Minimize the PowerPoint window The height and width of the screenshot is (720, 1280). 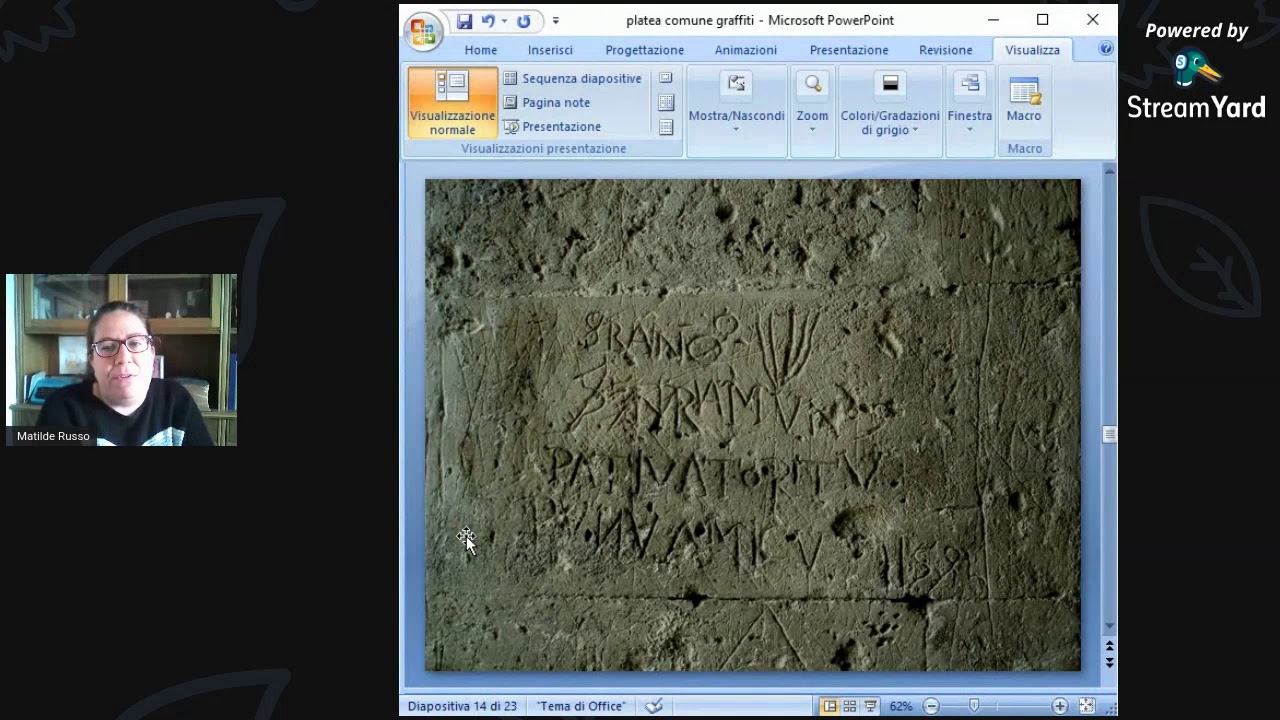993,20
